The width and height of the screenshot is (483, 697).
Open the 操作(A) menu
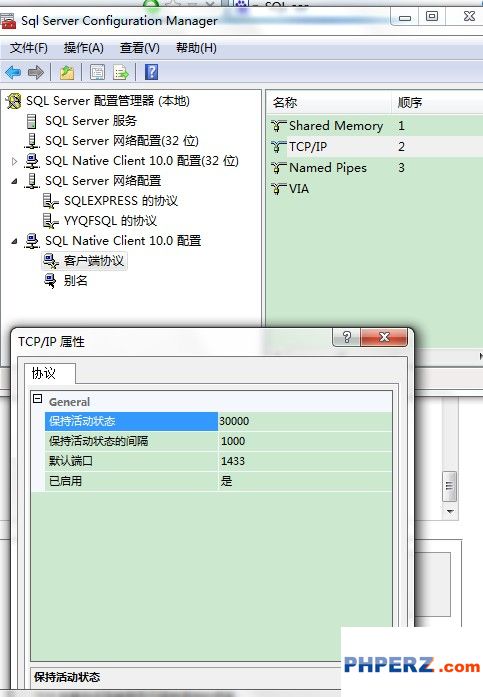point(84,48)
